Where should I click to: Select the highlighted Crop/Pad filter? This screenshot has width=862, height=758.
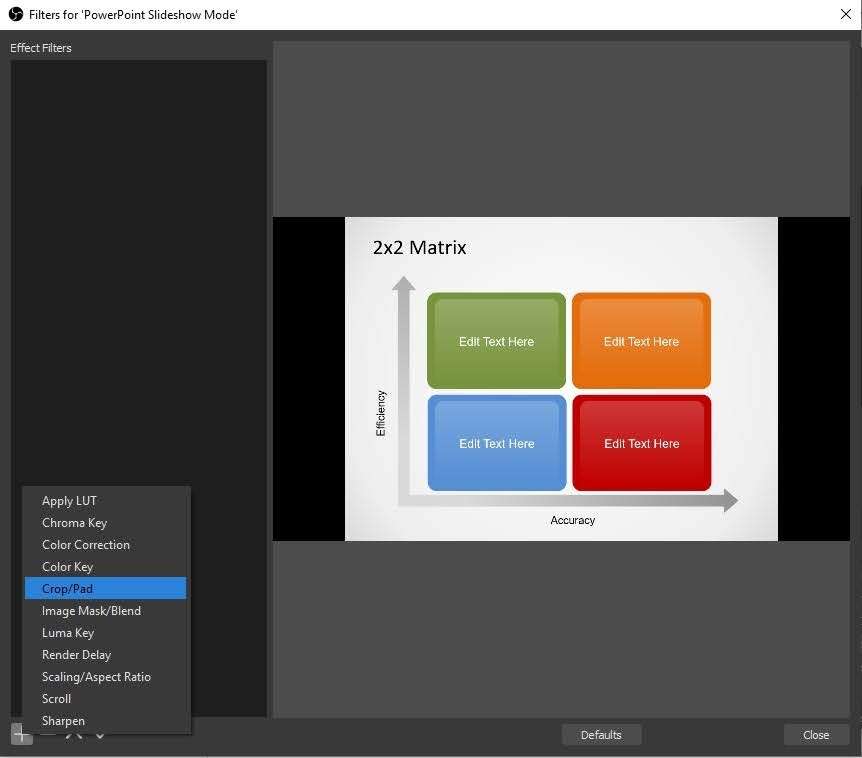coord(67,589)
